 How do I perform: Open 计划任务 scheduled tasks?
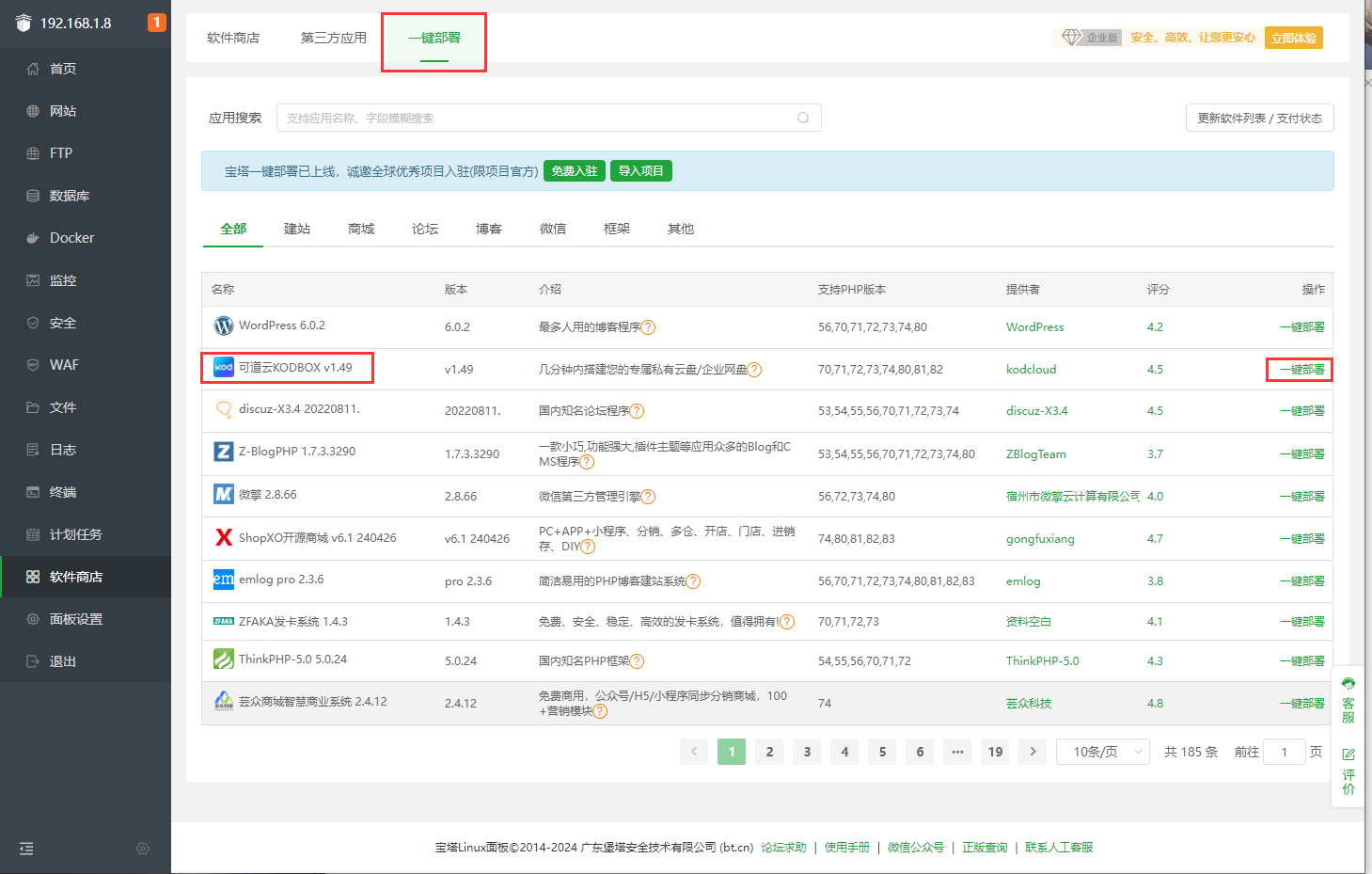pos(85,534)
